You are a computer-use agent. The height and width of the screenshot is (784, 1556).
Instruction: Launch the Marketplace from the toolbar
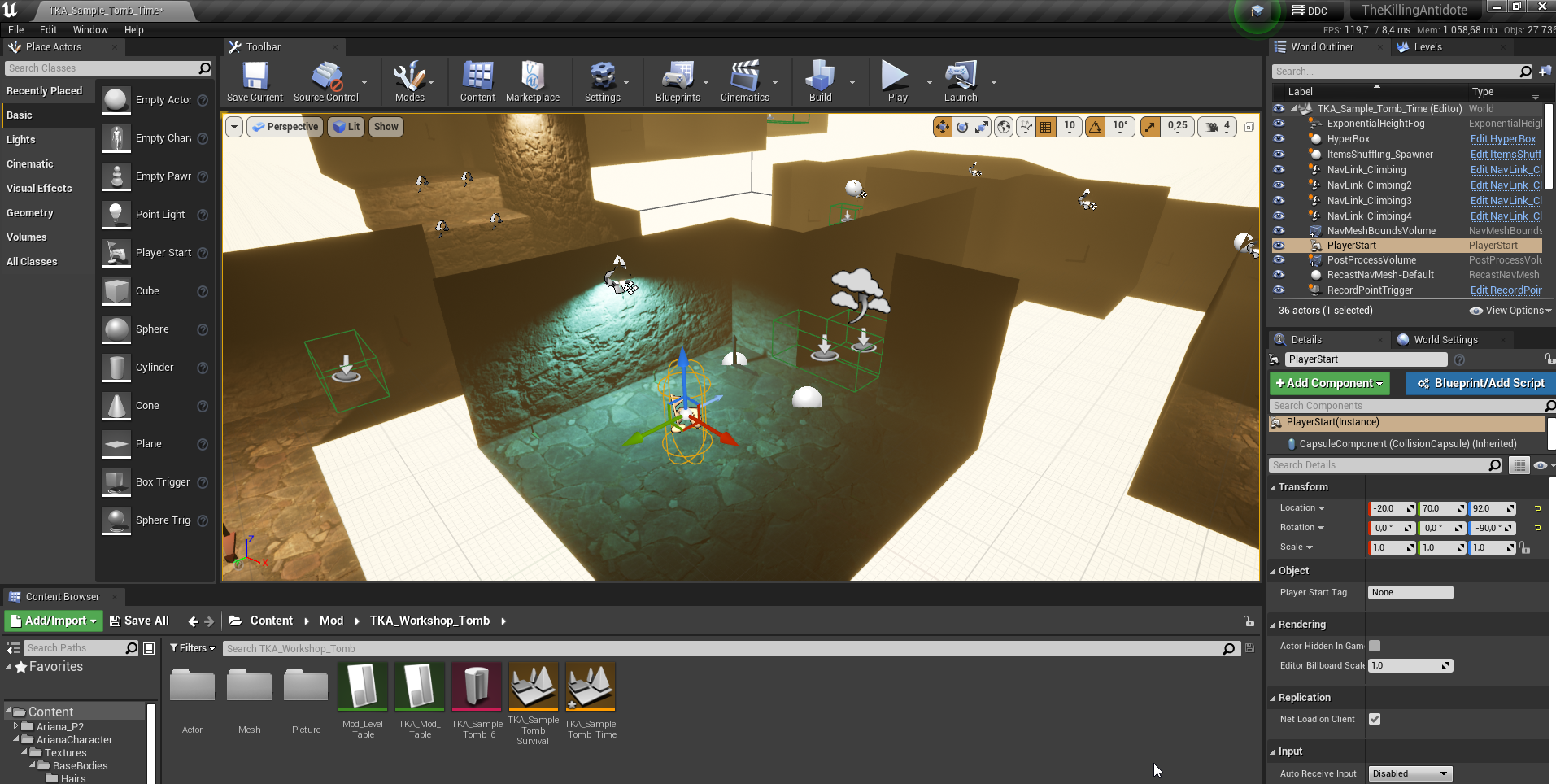click(x=533, y=81)
